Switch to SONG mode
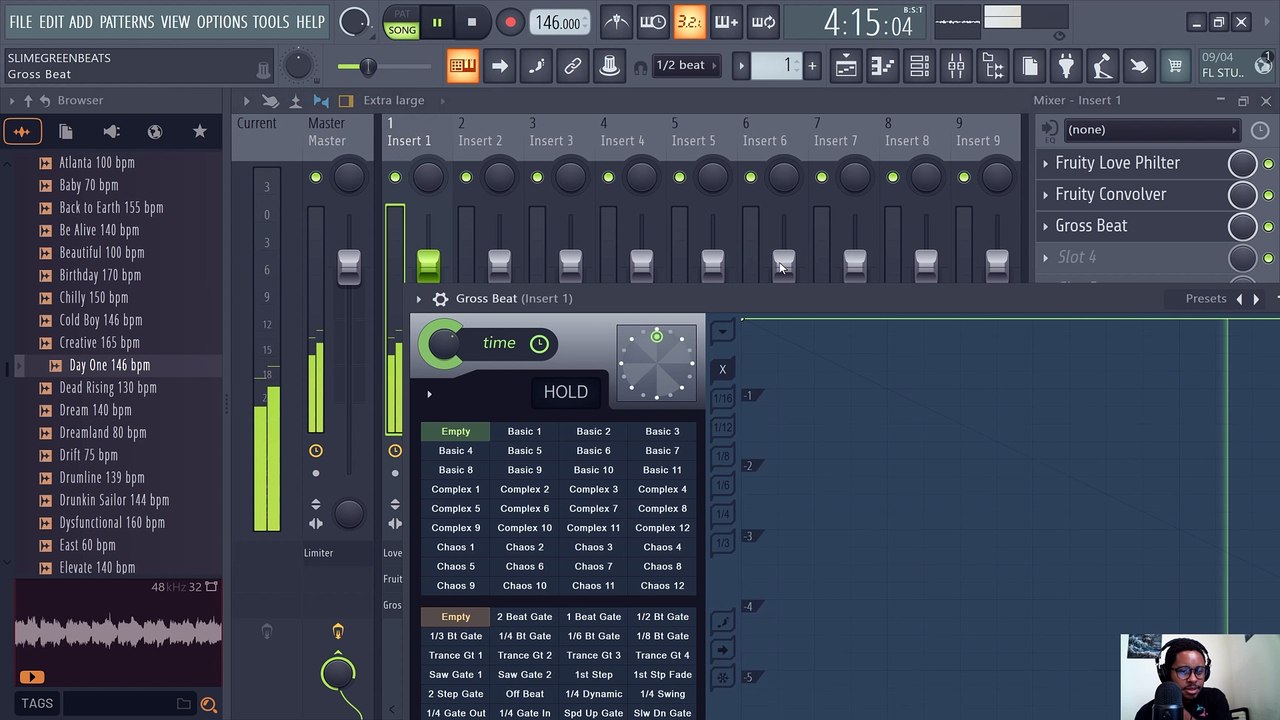 [x=402, y=30]
